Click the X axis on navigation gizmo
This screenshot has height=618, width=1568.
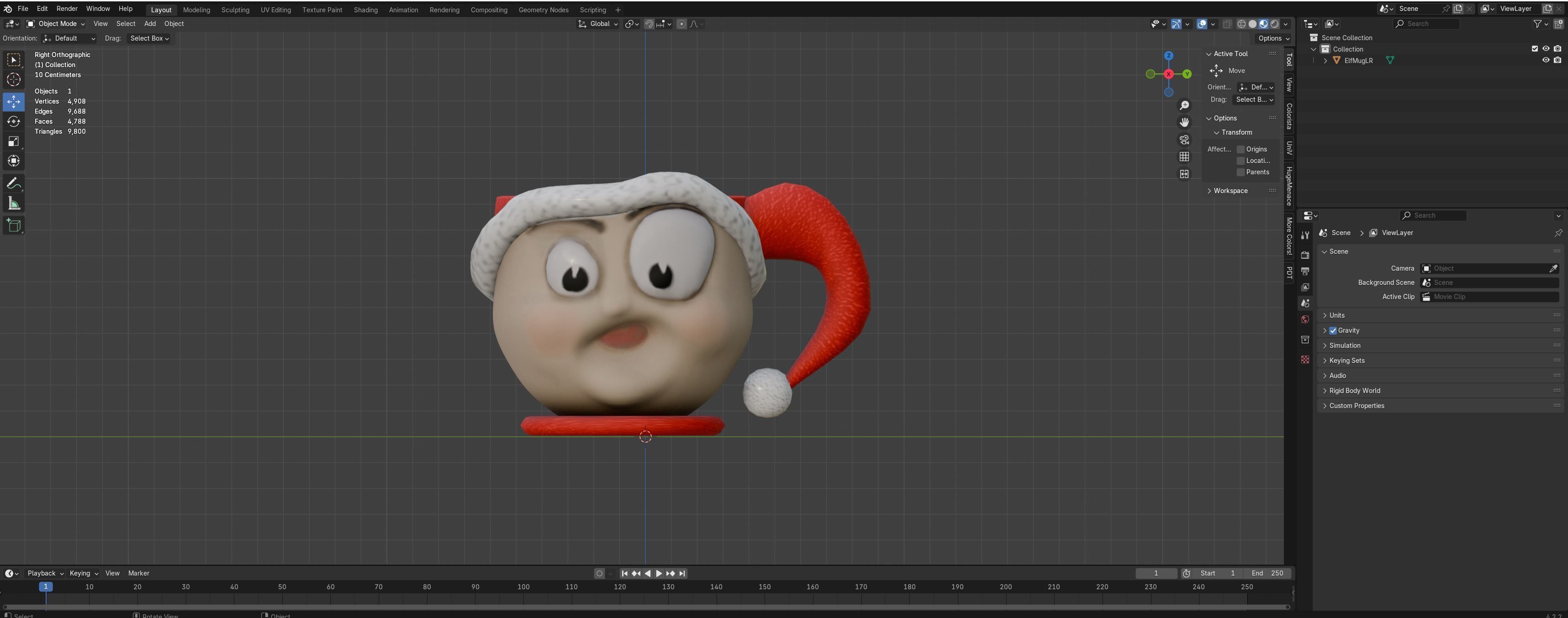(x=1168, y=74)
